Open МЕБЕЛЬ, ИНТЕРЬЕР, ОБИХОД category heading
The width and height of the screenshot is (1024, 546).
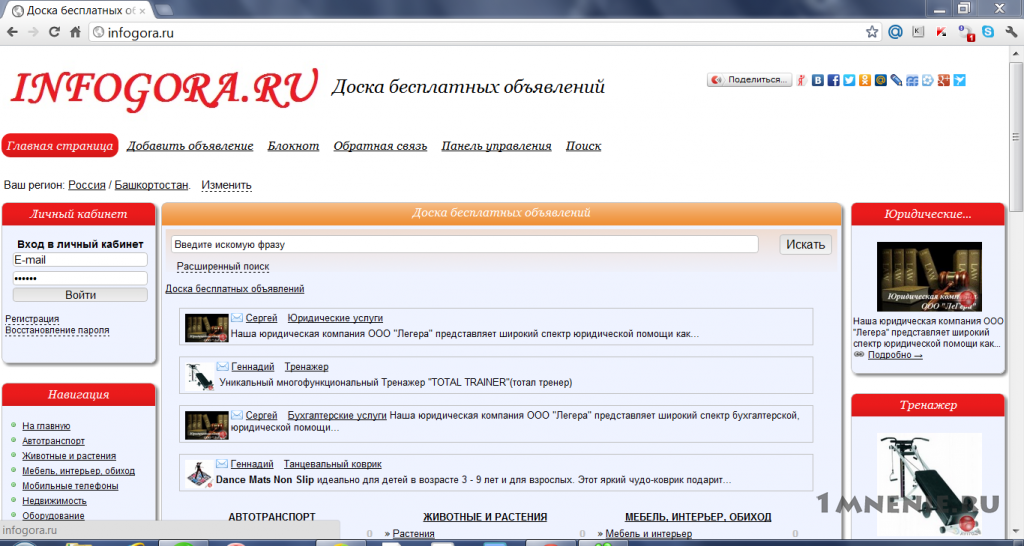tap(698, 517)
